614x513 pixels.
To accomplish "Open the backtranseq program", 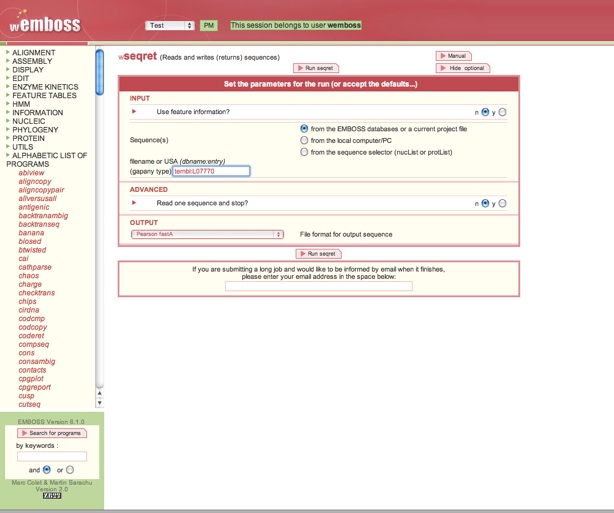I will [39, 224].
